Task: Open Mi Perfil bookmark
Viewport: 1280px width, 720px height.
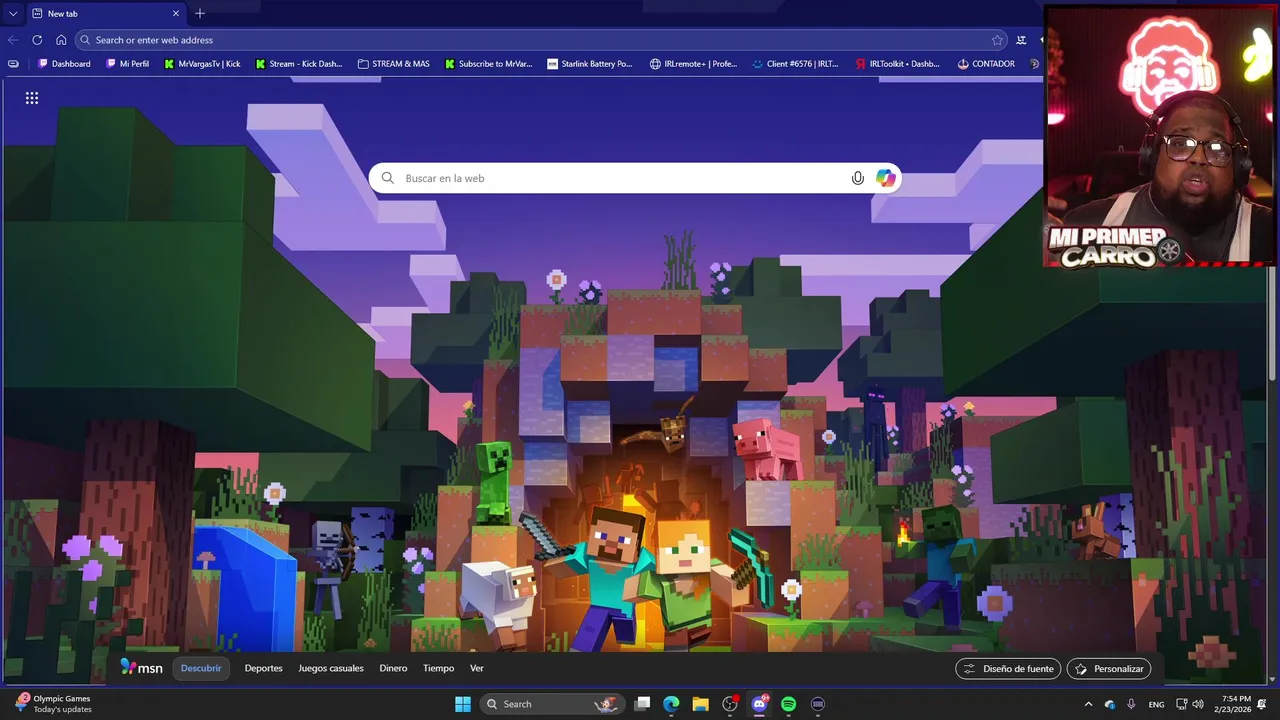Action: [x=127, y=64]
